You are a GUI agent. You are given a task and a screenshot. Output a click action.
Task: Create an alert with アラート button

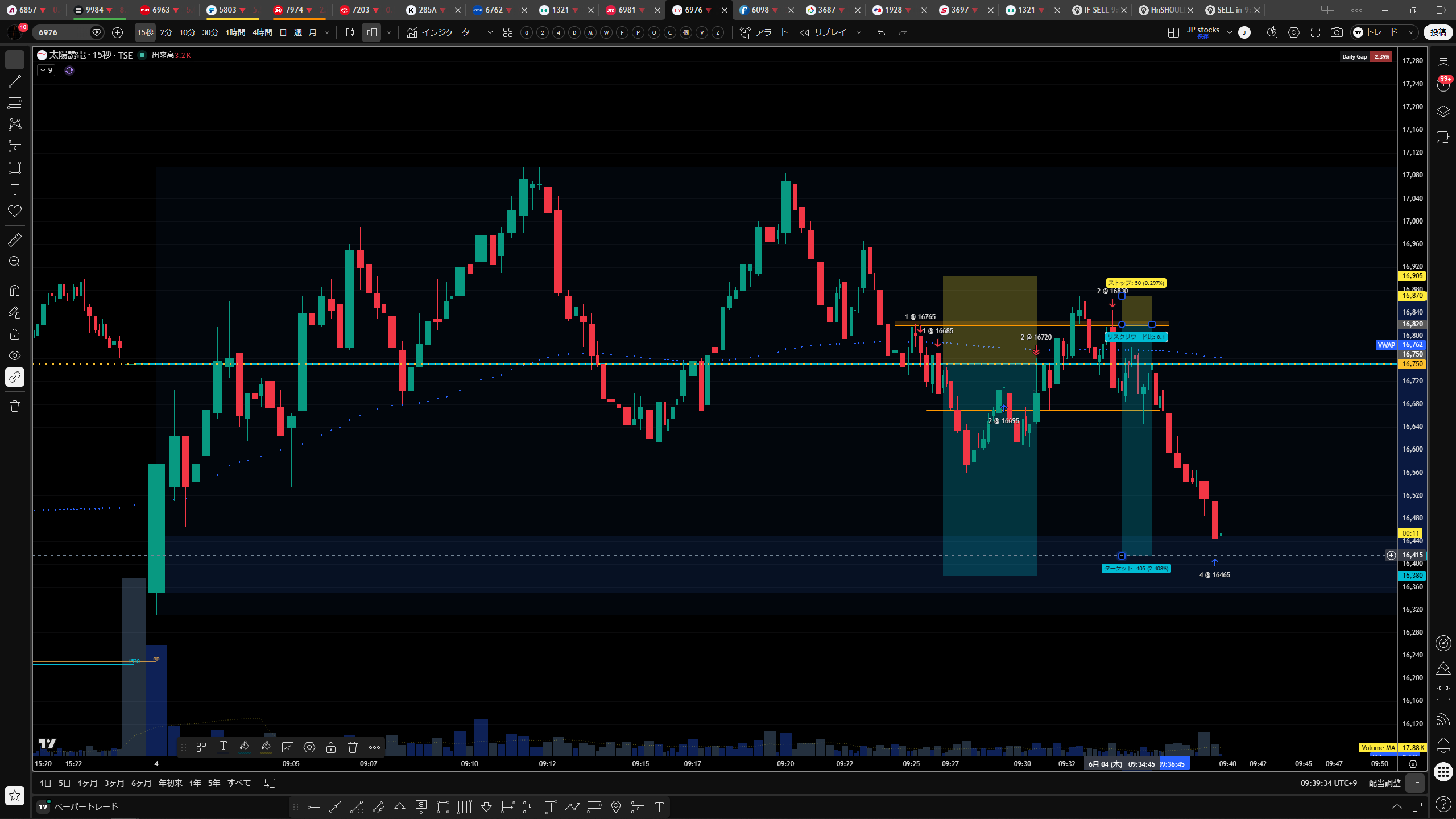[764, 32]
